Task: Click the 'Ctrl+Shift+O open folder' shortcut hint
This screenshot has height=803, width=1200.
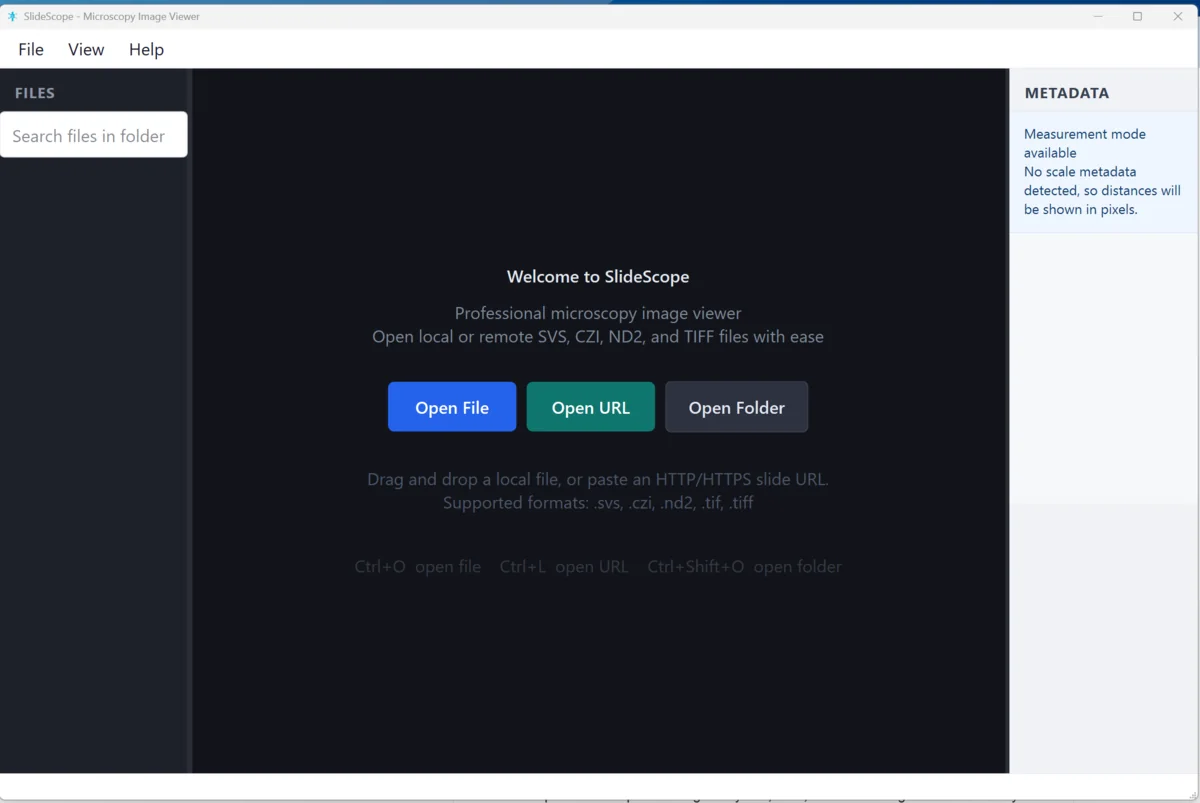Action: tap(745, 567)
